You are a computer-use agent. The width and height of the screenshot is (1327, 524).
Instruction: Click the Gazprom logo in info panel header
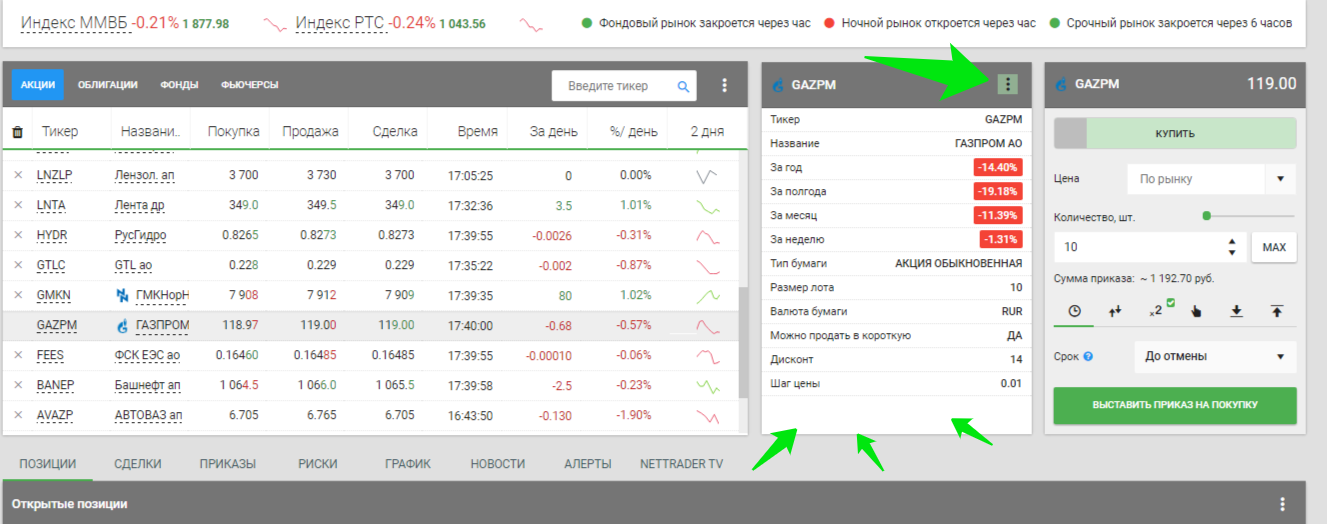point(779,85)
